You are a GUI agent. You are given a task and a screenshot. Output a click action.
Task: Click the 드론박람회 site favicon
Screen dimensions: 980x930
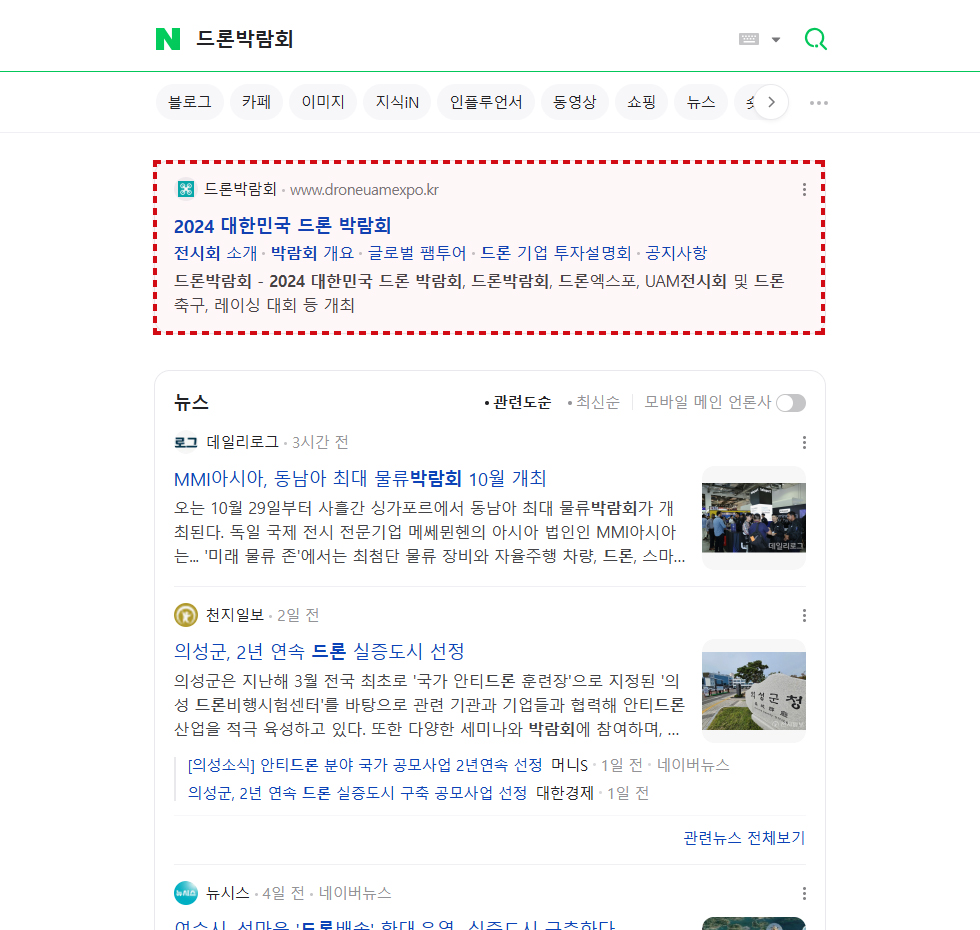coord(186,189)
